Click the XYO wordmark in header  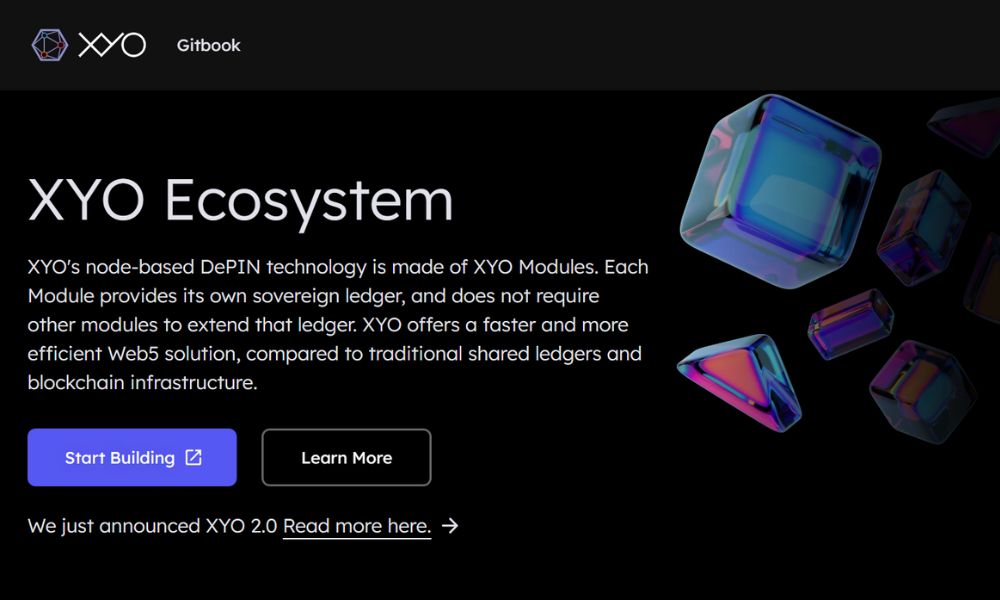pyautogui.click(x=112, y=45)
